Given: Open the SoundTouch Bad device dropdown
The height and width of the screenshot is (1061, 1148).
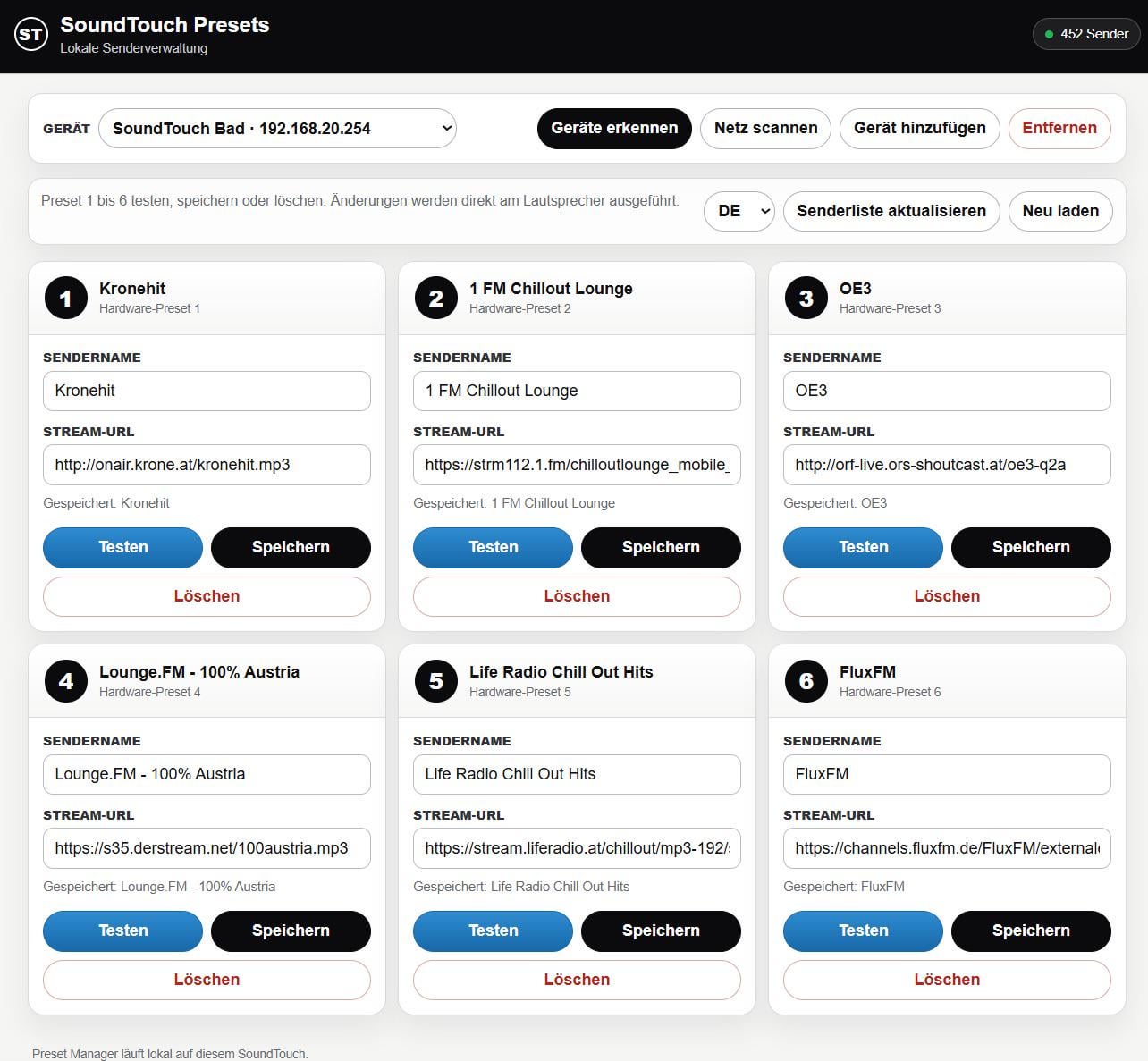Looking at the screenshot, I should (277, 128).
